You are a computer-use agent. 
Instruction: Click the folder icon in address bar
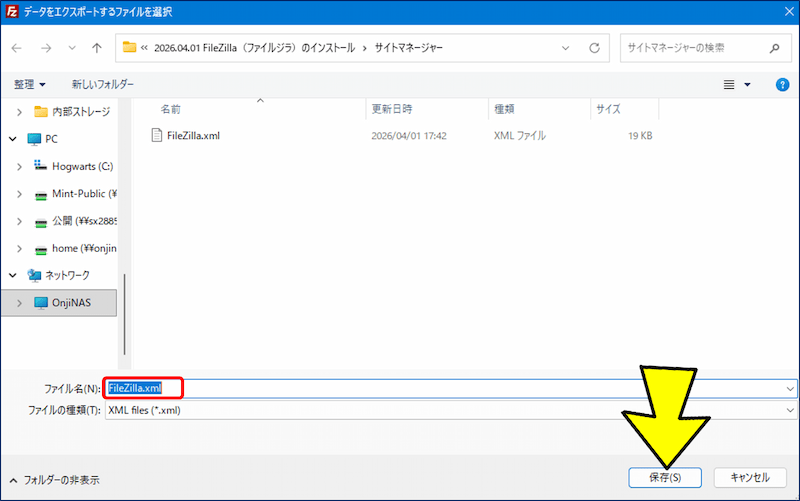point(130,47)
